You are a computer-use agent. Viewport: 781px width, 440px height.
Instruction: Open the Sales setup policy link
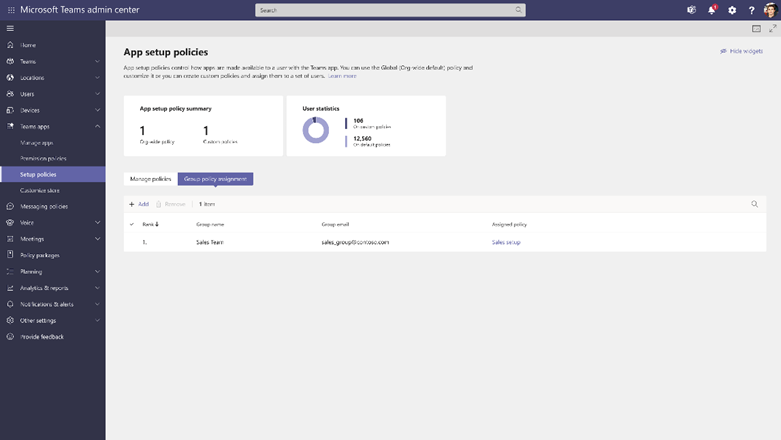point(506,242)
